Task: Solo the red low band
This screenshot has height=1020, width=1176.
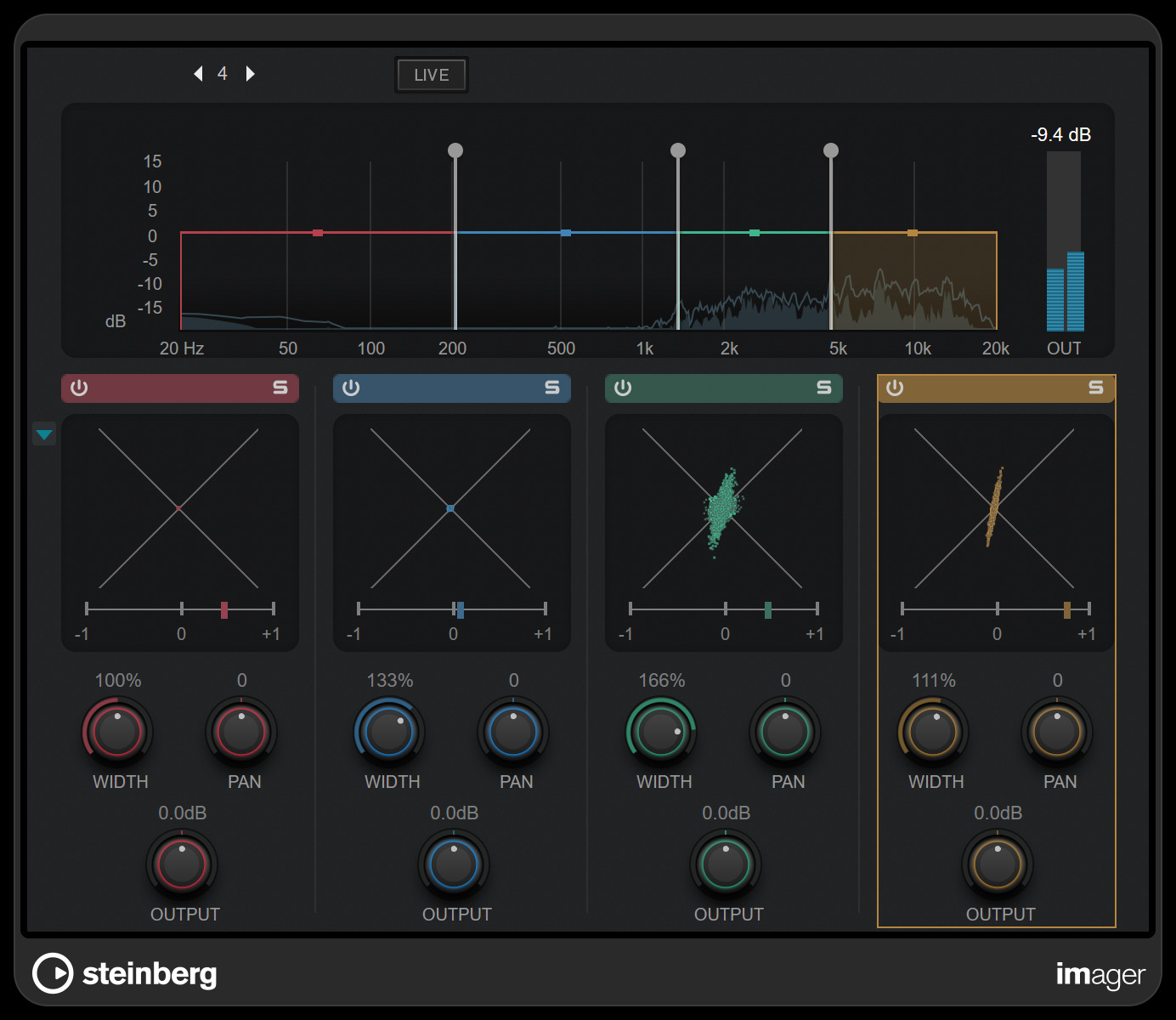Action: pos(280,388)
